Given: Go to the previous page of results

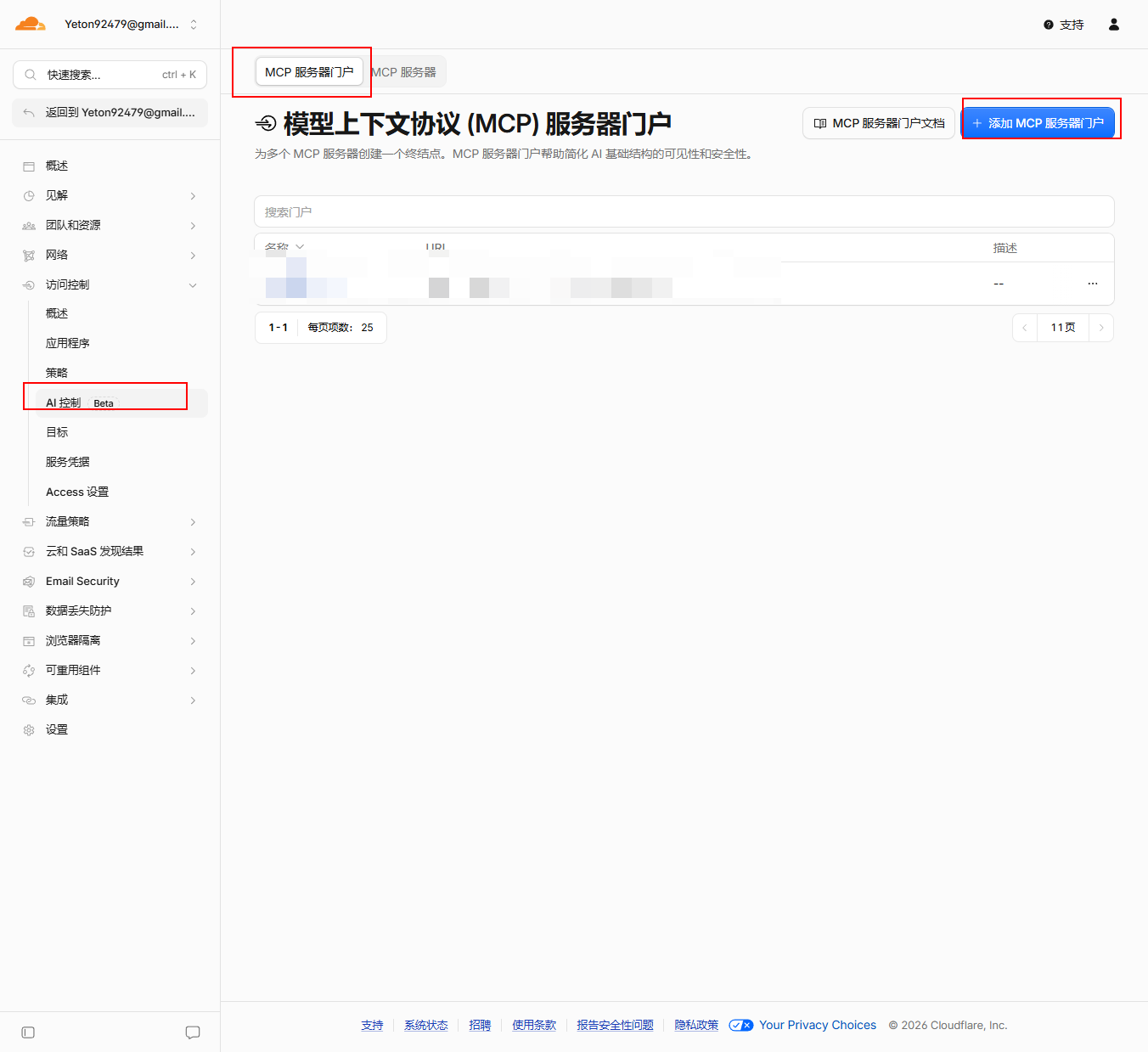Looking at the screenshot, I should coord(1025,328).
